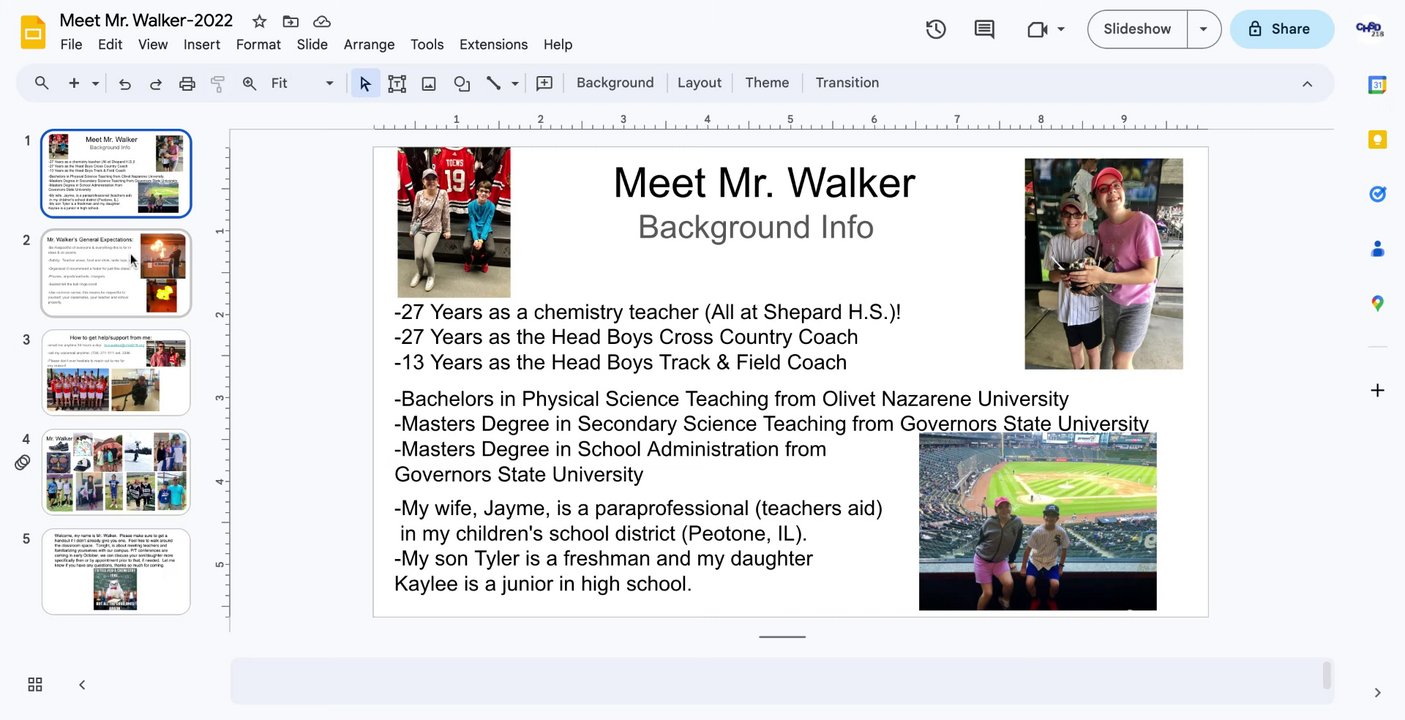The image size is (1405, 720).
Task: Open Google Keep side panel
Action: (x=1377, y=139)
